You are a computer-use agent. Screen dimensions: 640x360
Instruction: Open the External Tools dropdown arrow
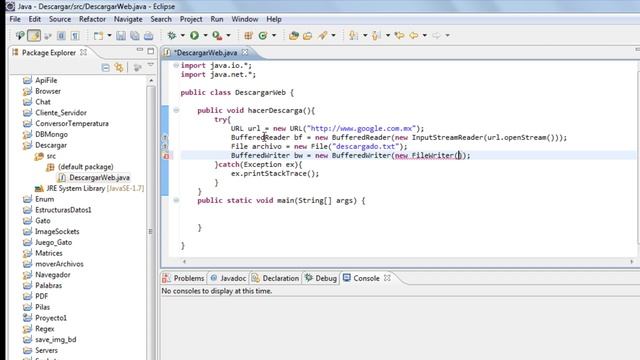pyautogui.click(x=228, y=36)
